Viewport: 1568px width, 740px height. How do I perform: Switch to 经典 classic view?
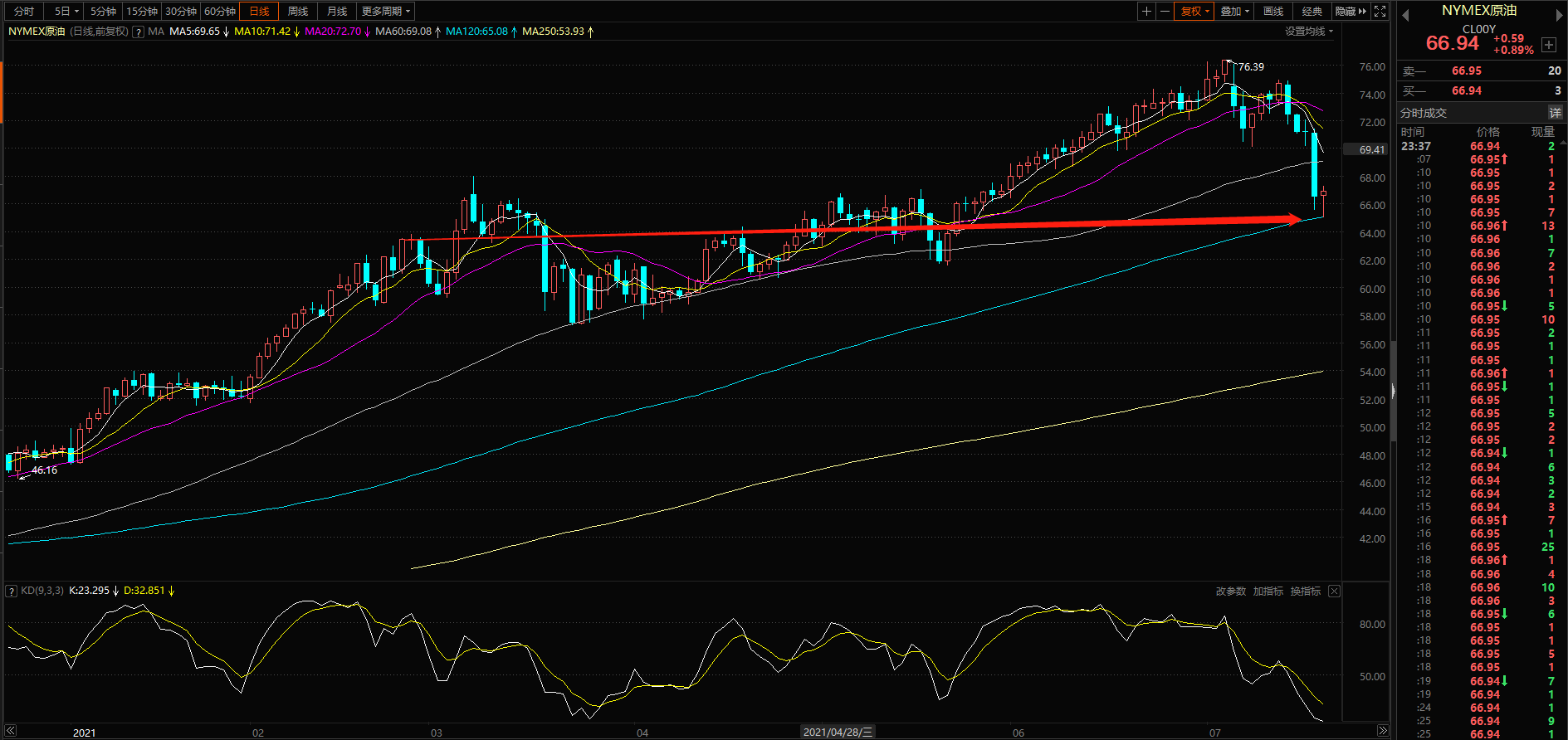point(1312,11)
